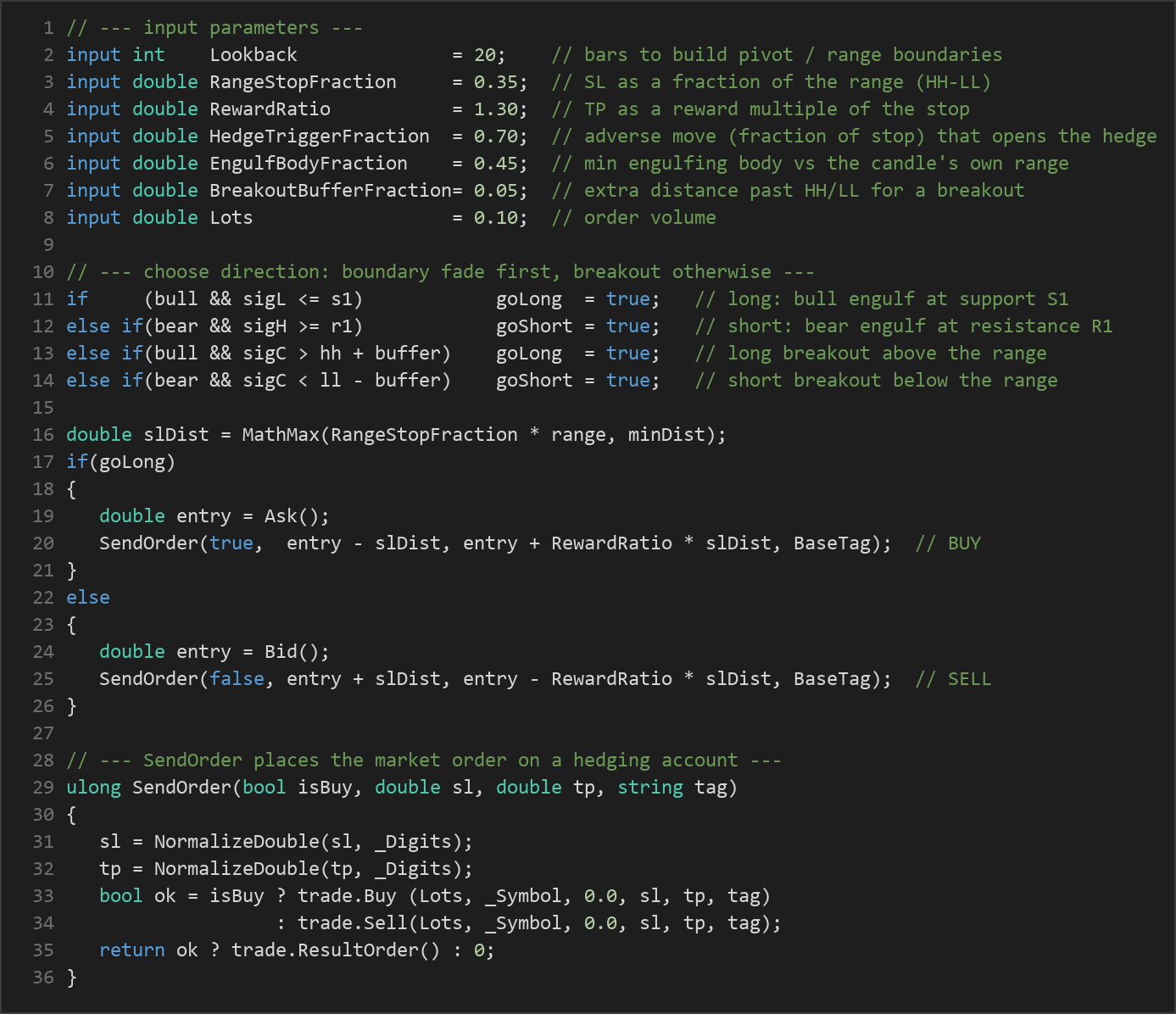
Task: Click comment 'short: bear engulf at resistance R1'
Action: pos(904,326)
